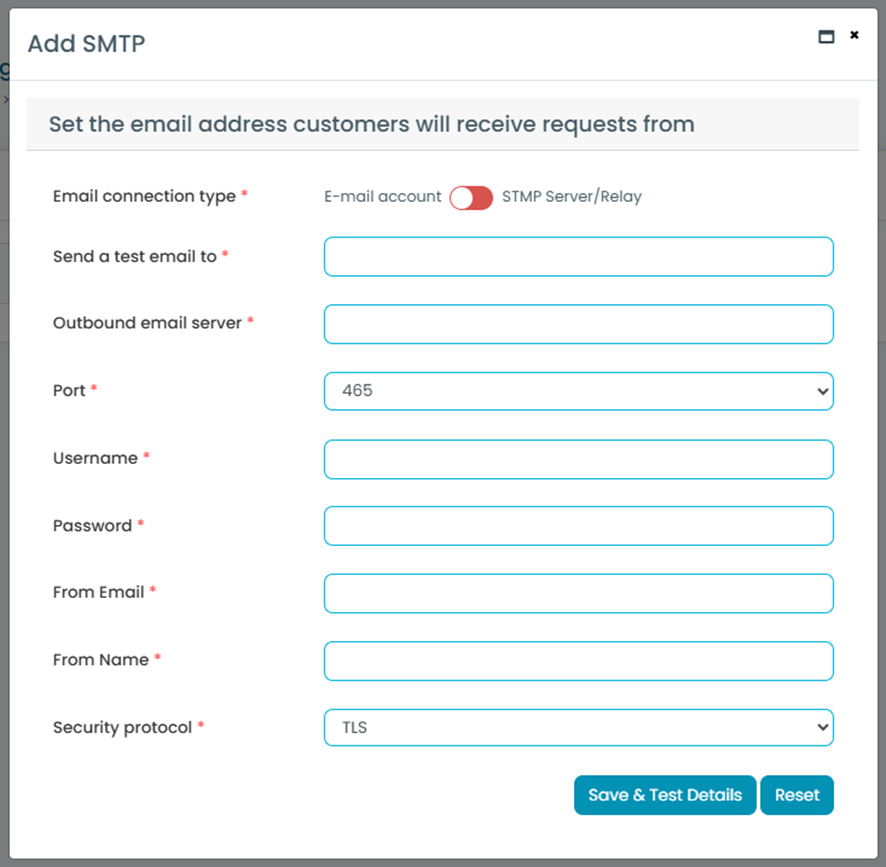Click the 'Email connection type' label text
The image size is (886, 867).
click(144, 197)
